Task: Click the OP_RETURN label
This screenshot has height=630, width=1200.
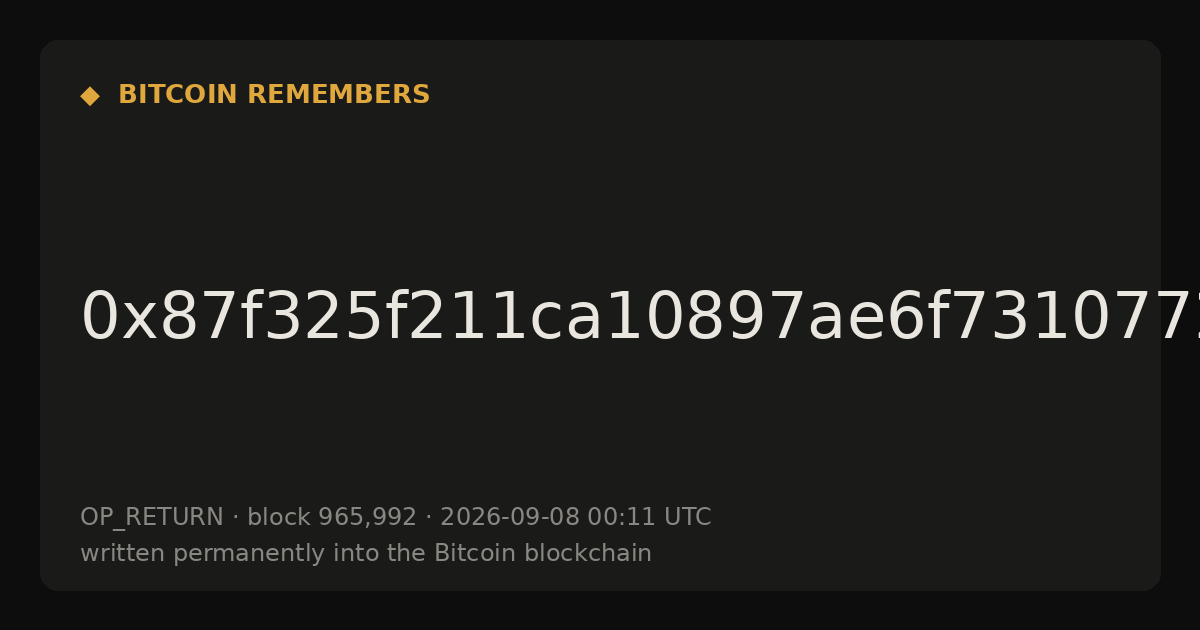Action: point(152,518)
